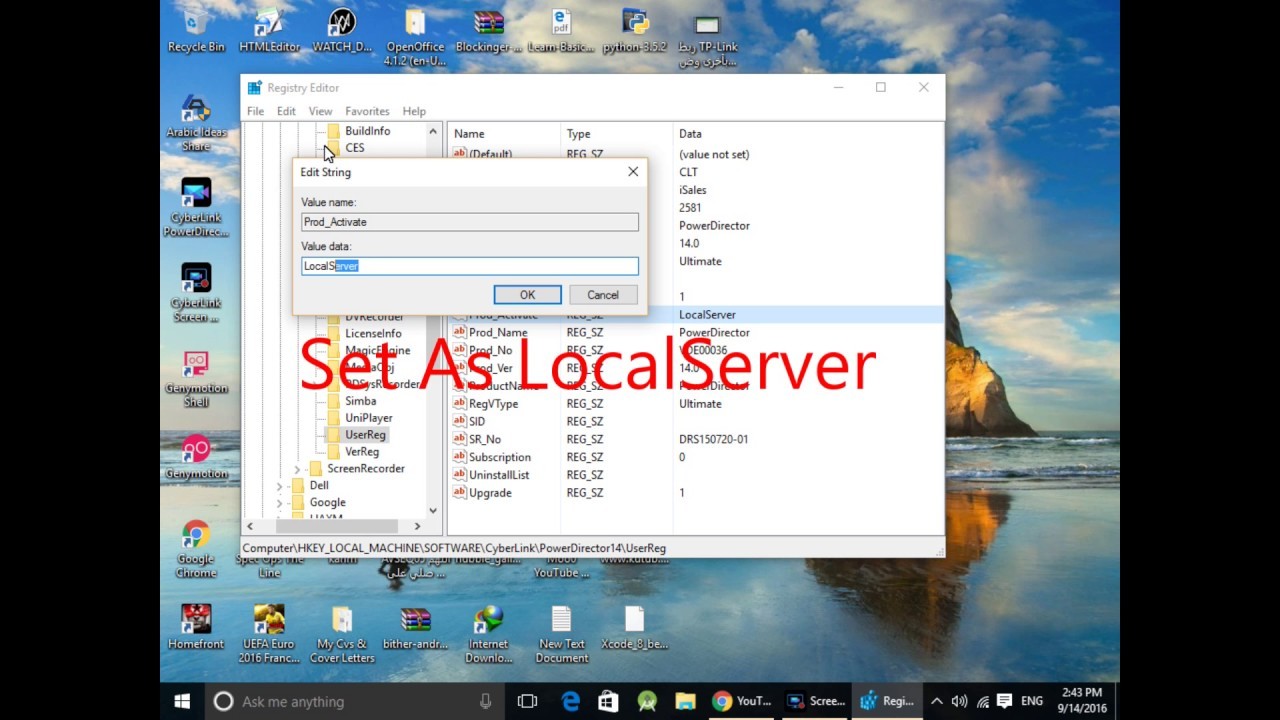Click the UEFA Euro 2016 desktop icon
1280x720 pixels.
(269, 634)
